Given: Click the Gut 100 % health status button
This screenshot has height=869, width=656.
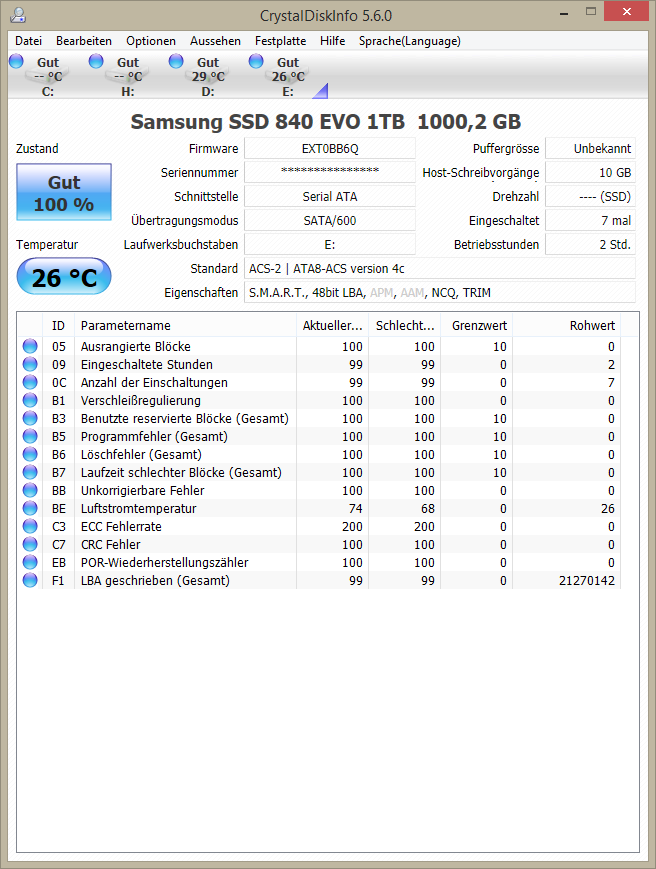Looking at the screenshot, I should point(64,192).
